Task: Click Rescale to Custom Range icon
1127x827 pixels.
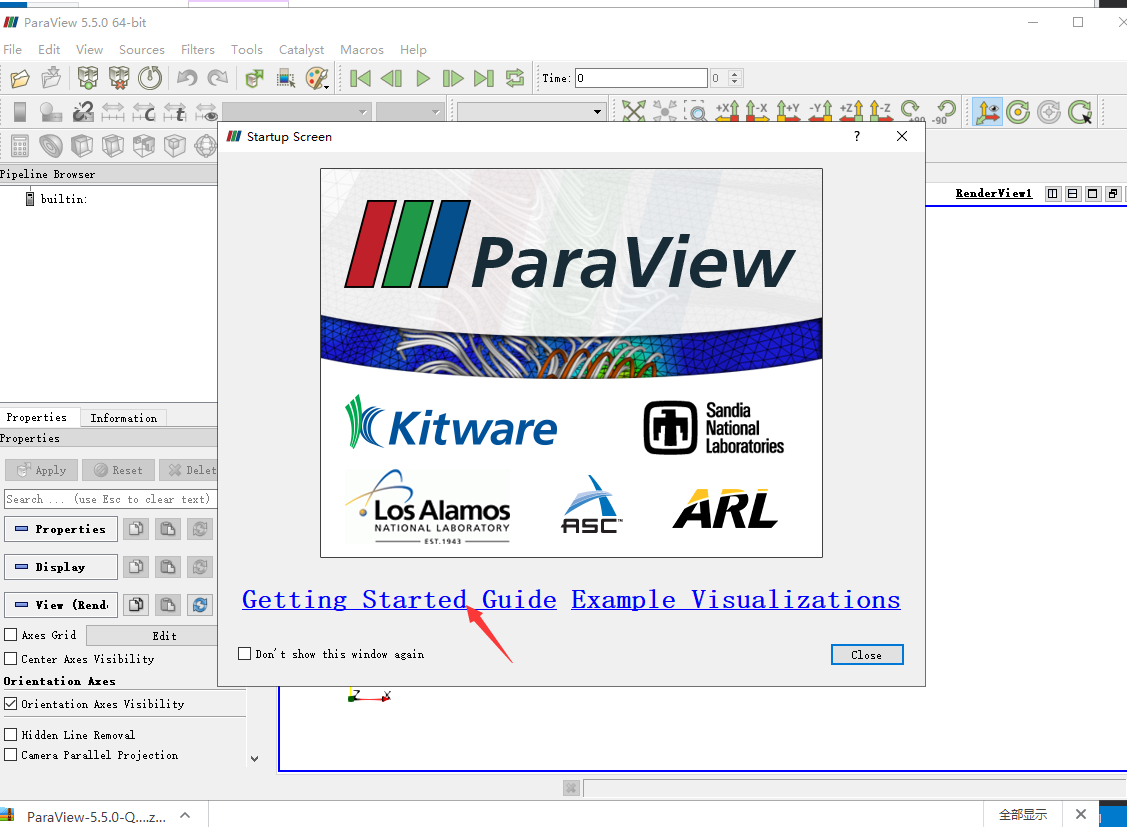Action: [144, 111]
